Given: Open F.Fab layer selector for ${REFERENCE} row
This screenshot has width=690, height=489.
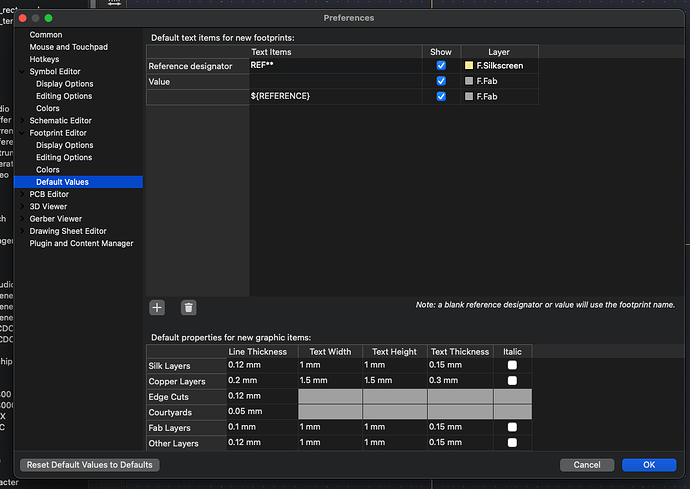Looking at the screenshot, I should point(499,96).
